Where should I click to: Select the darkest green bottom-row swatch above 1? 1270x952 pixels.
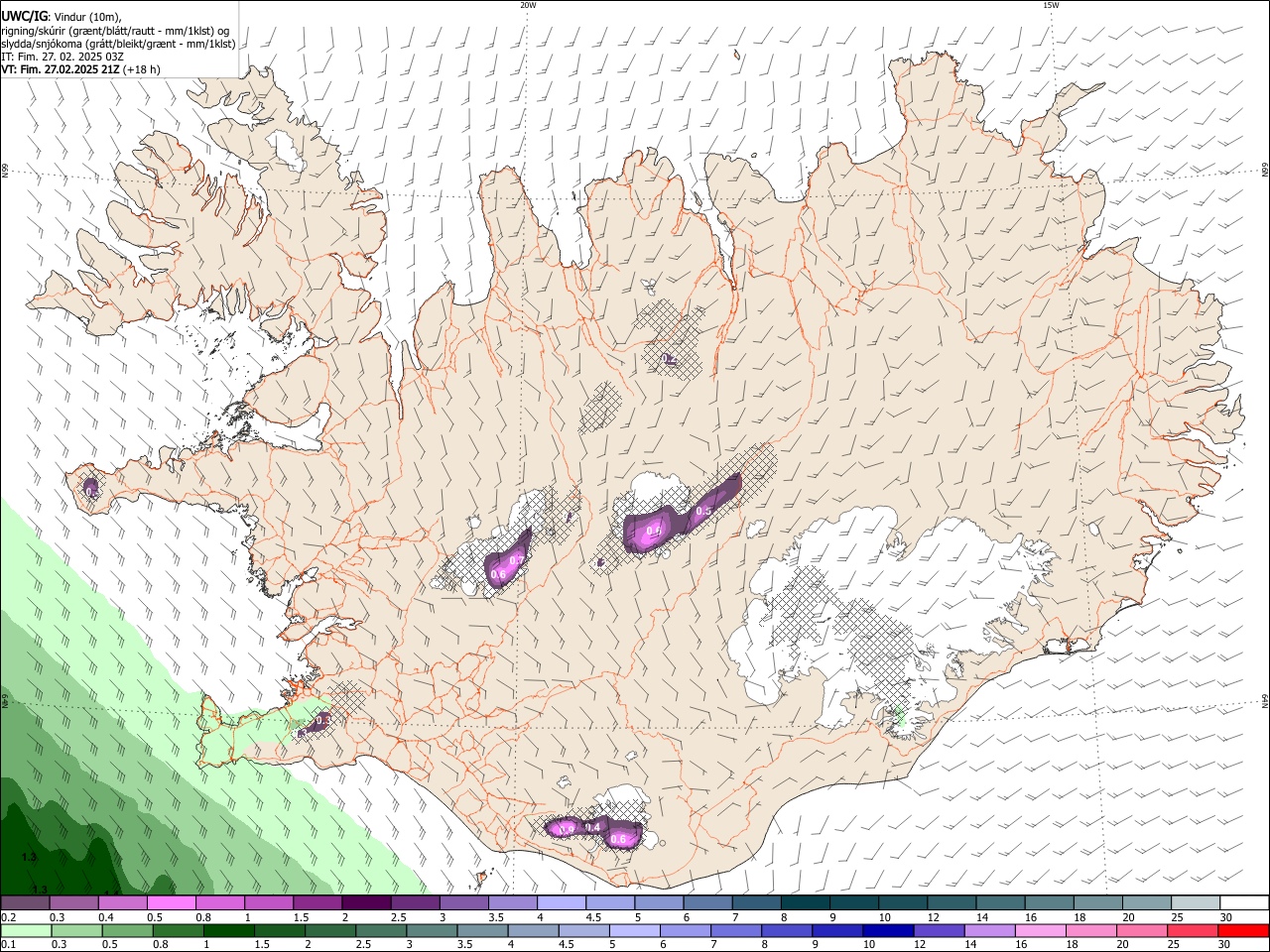click(x=228, y=930)
